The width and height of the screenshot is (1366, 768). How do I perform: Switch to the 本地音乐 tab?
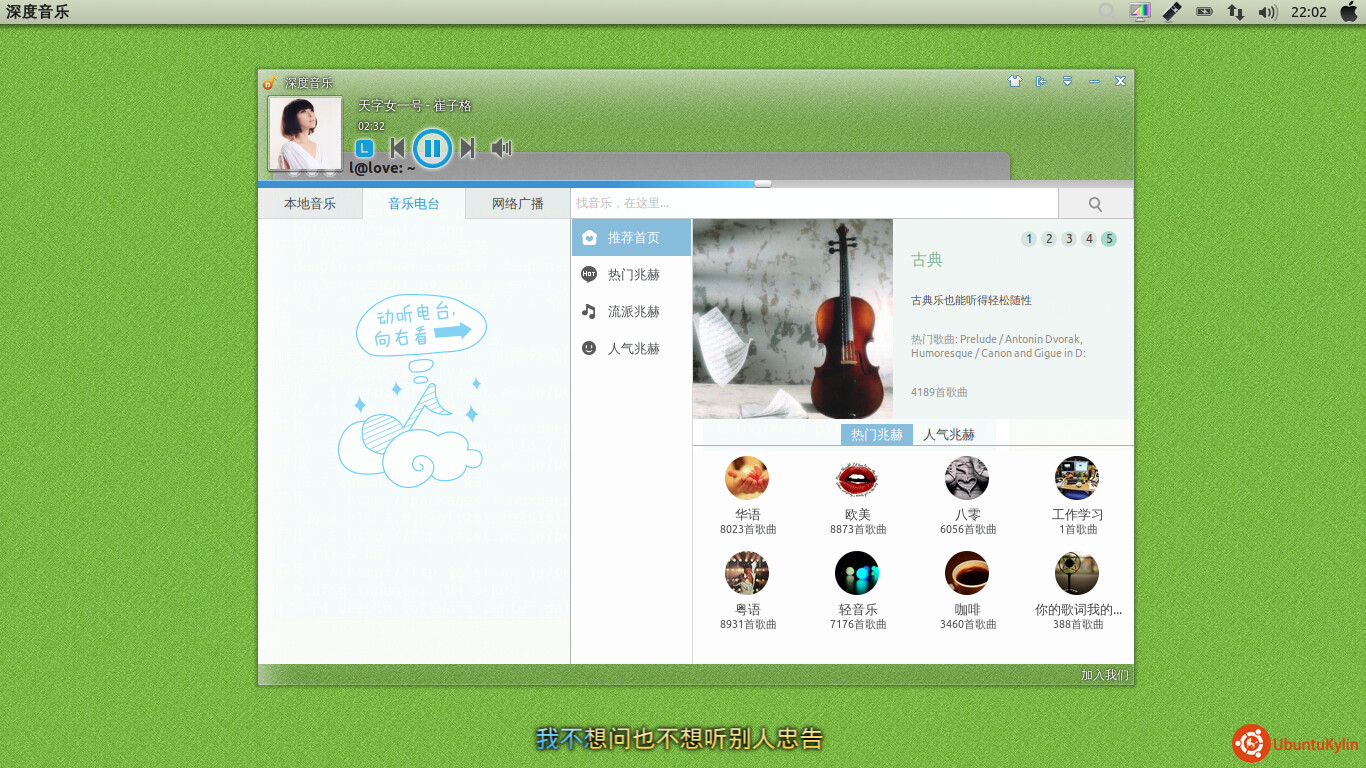pos(310,204)
